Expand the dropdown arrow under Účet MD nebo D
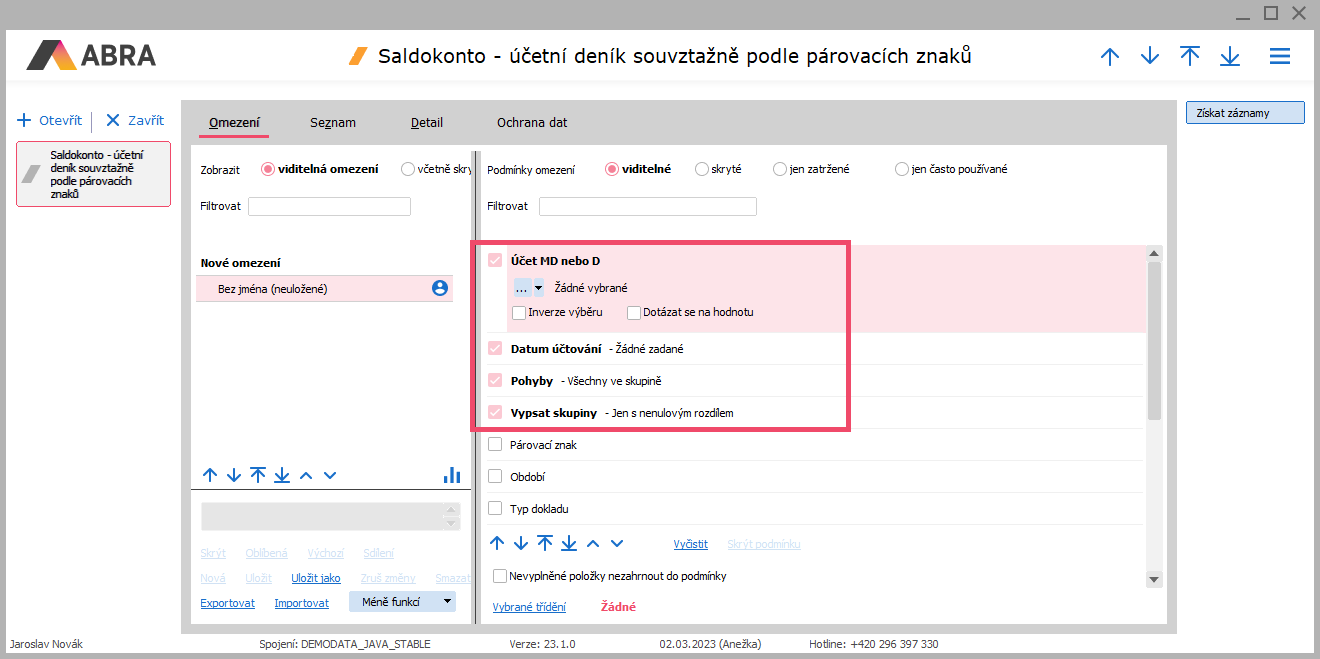This screenshot has width=1320, height=659. 539,288
